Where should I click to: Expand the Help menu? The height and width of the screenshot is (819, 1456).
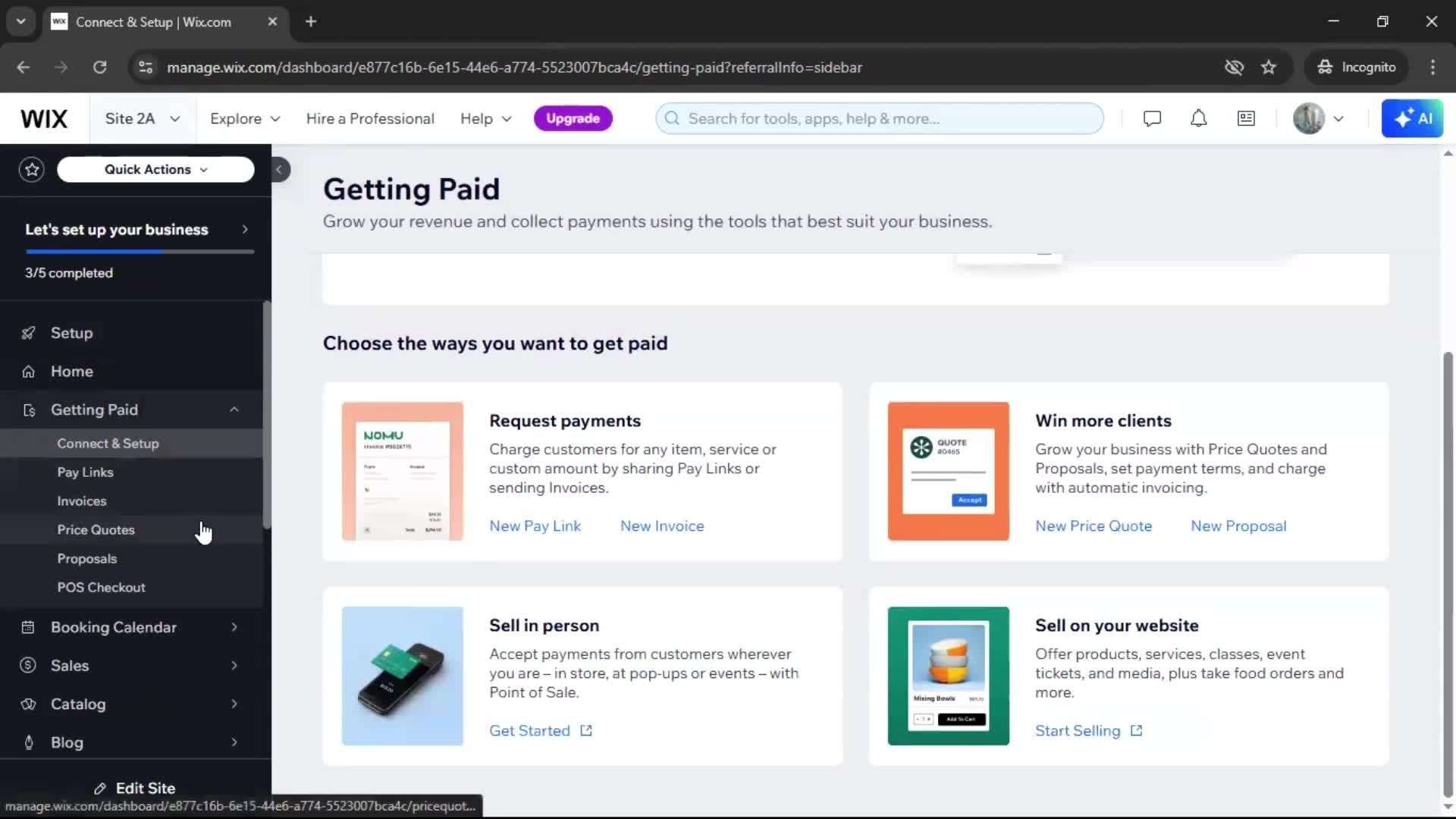[486, 118]
